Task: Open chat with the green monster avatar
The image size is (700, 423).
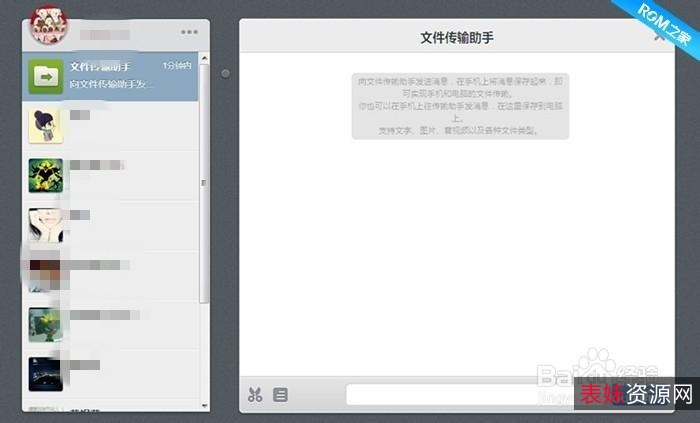Action: 46,176
